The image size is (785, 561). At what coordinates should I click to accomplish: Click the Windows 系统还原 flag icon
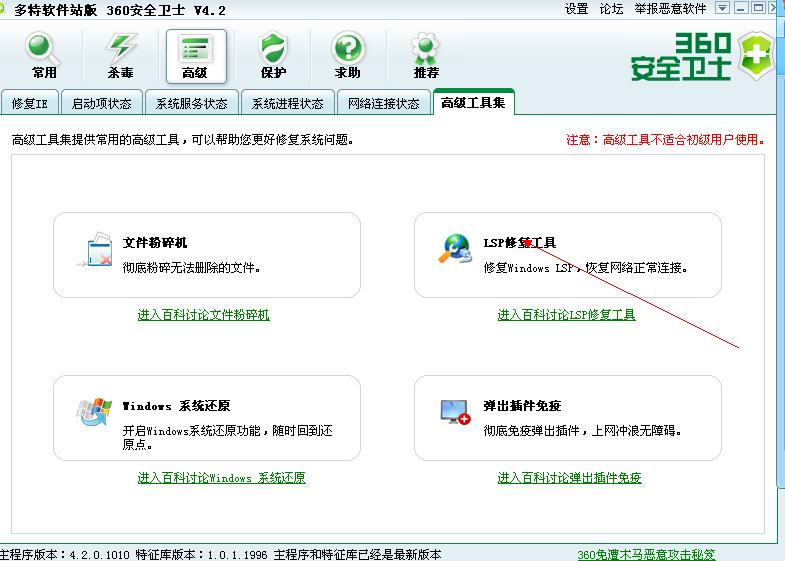tap(95, 412)
